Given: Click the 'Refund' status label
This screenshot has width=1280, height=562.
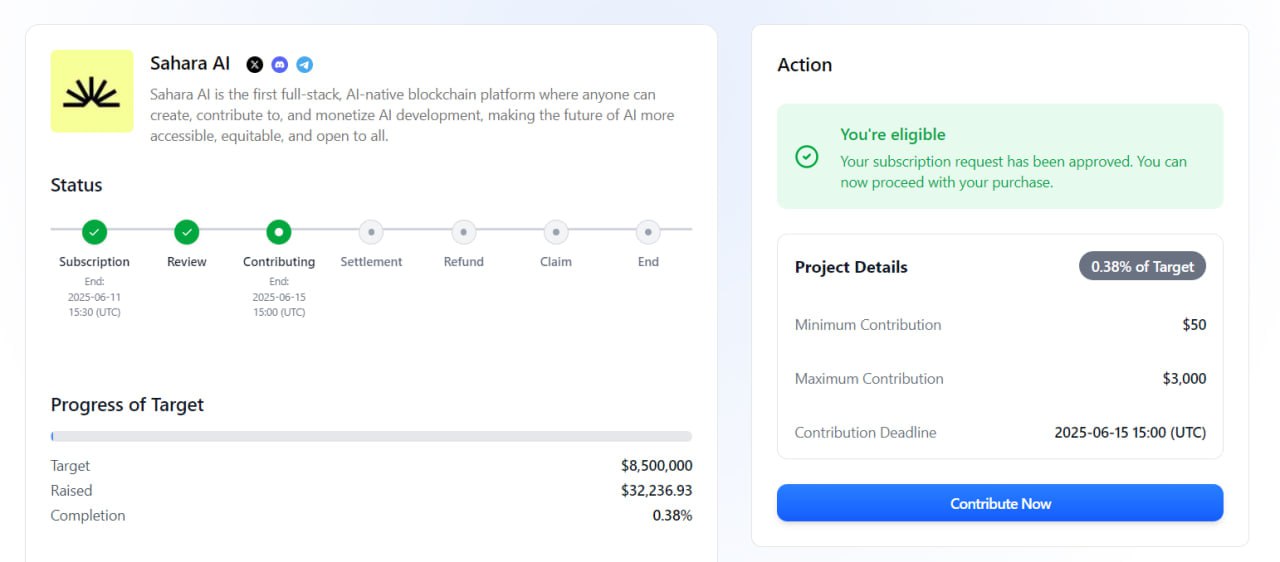Looking at the screenshot, I should [463, 262].
